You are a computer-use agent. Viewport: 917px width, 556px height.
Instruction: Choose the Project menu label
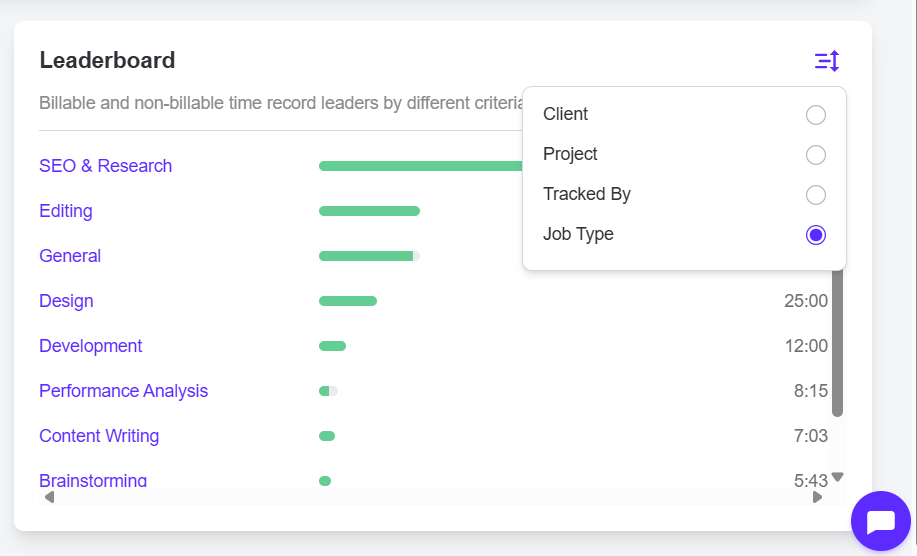point(570,154)
